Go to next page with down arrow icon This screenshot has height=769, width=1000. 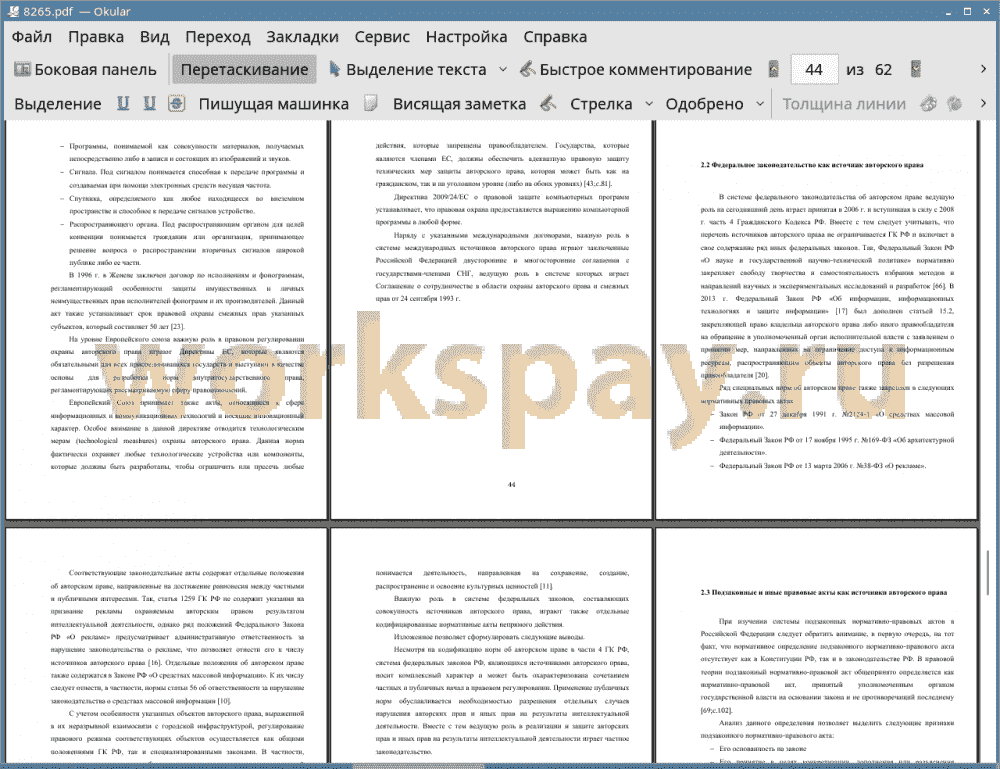pyautogui.click(x=916, y=69)
